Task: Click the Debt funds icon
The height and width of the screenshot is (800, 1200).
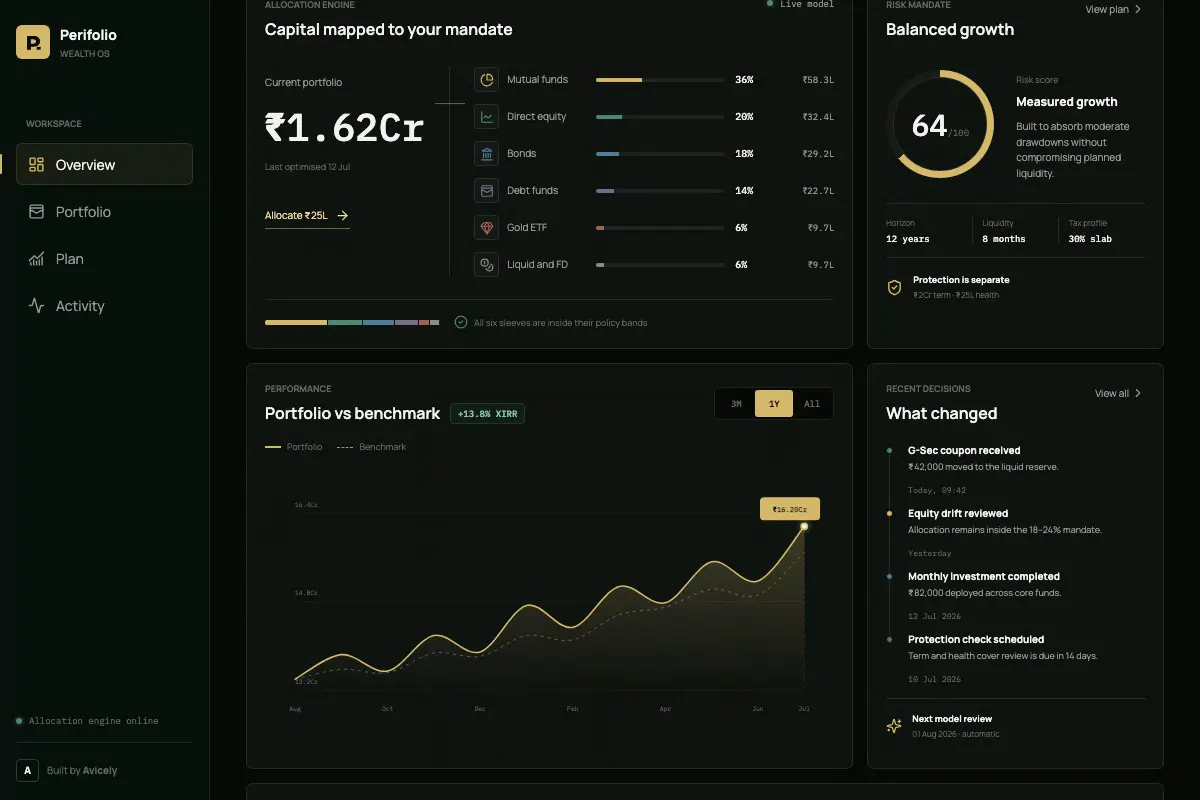Action: (x=487, y=191)
